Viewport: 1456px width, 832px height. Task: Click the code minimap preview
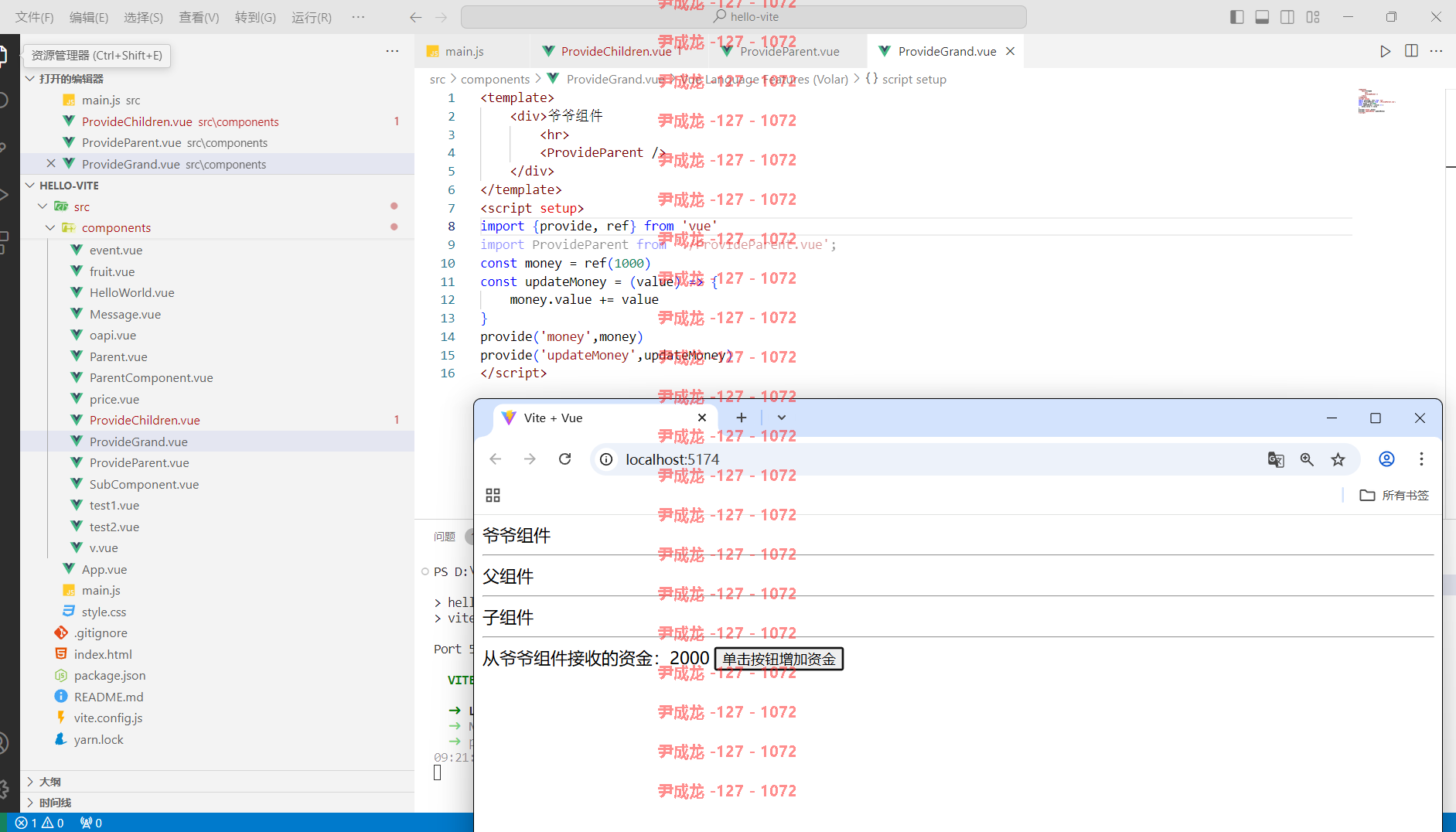coord(1376,101)
